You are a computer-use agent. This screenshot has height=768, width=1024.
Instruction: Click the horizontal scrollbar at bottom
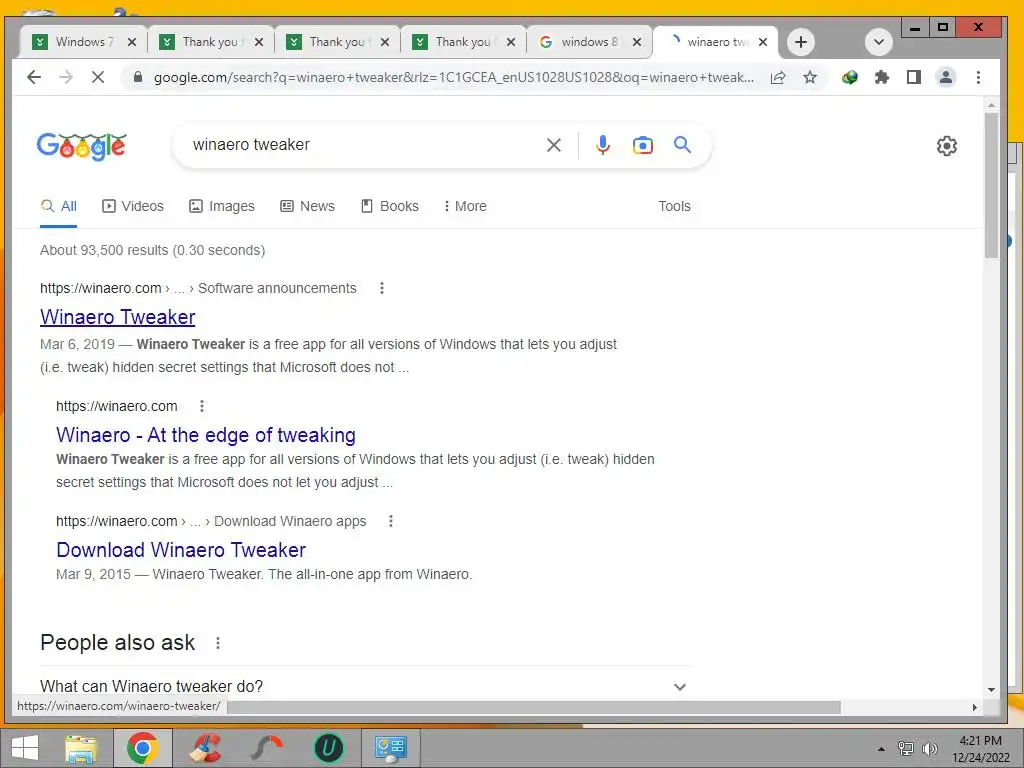click(x=534, y=707)
